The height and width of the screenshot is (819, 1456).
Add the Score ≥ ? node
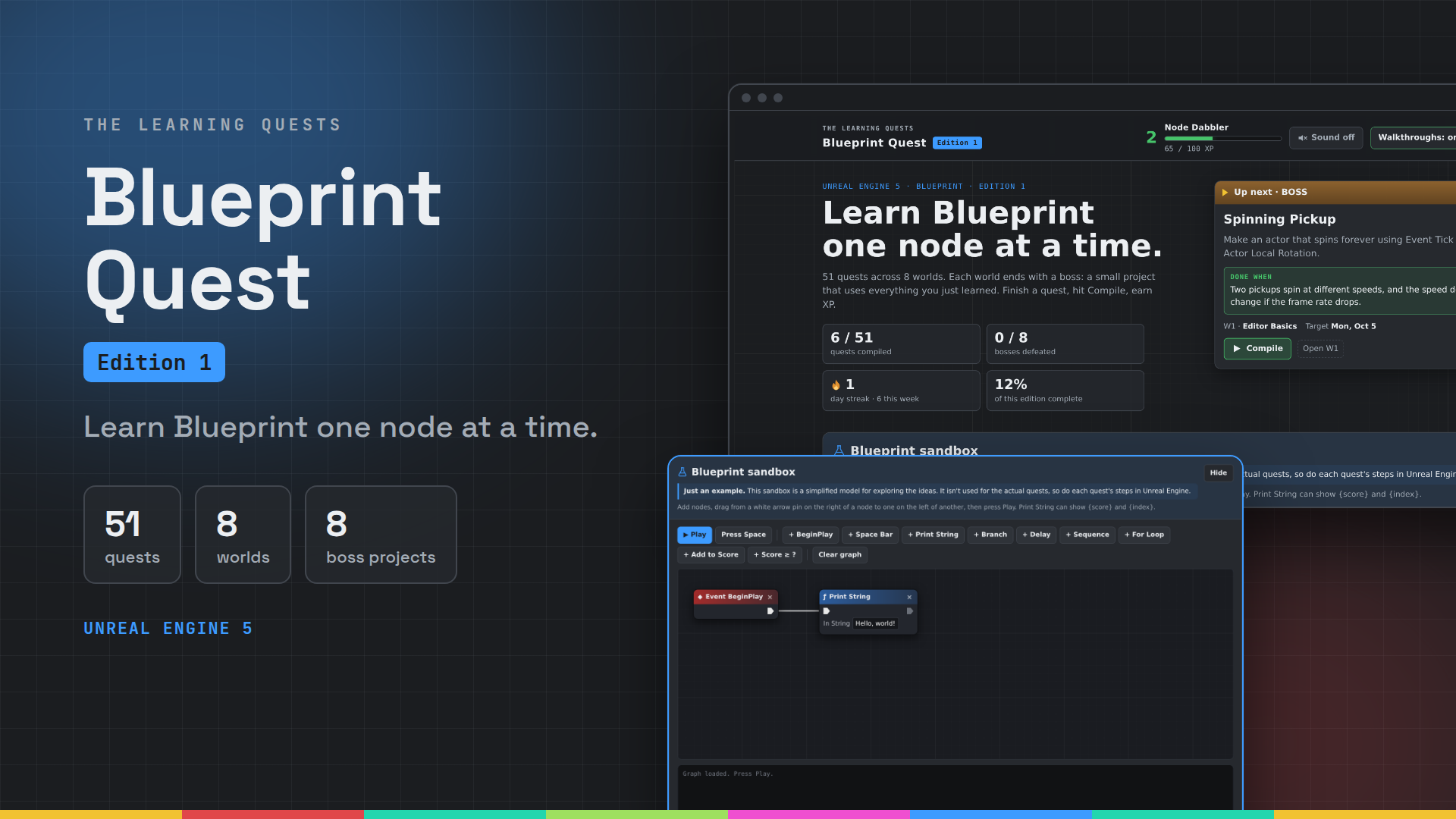tap(774, 554)
